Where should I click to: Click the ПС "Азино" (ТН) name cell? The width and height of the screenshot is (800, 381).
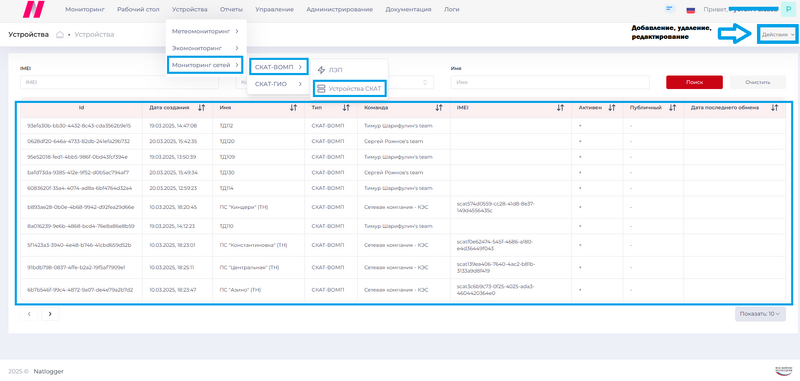240,290
